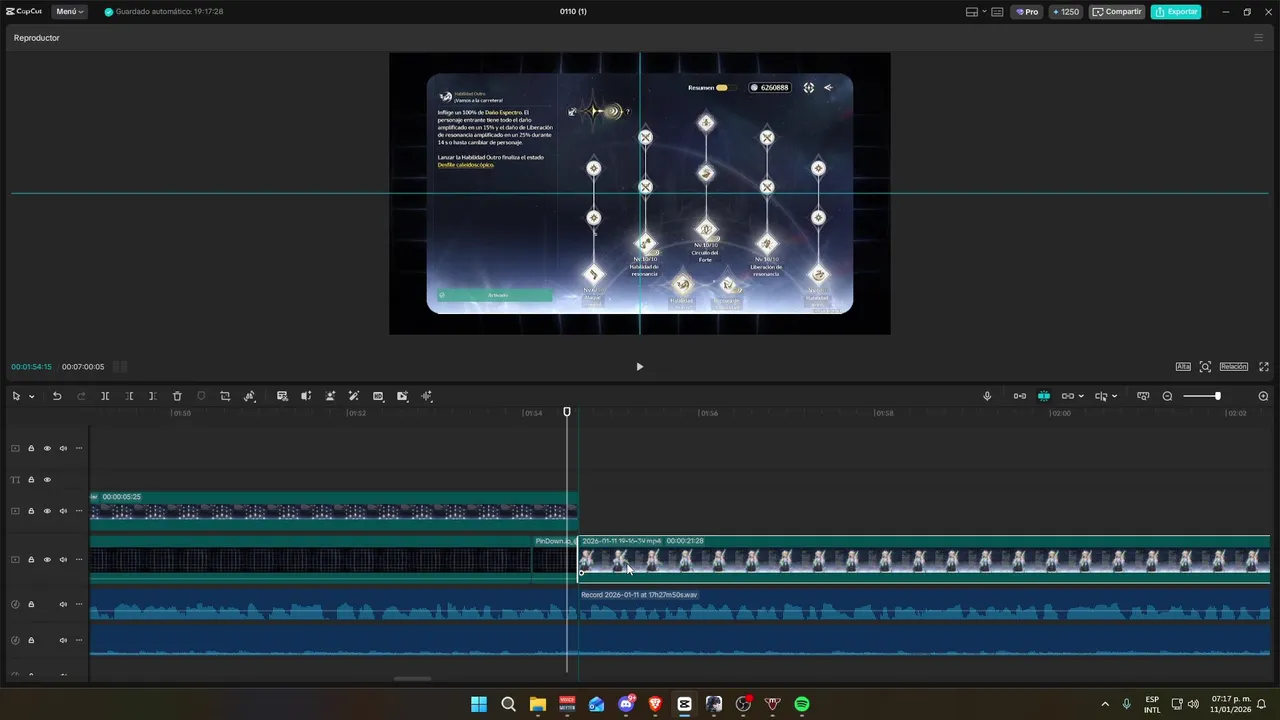This screenshot has width=1280, height=720.
Task: Click the timeline playhead marker
Action: pyautogui.click(x=567, y=412)
